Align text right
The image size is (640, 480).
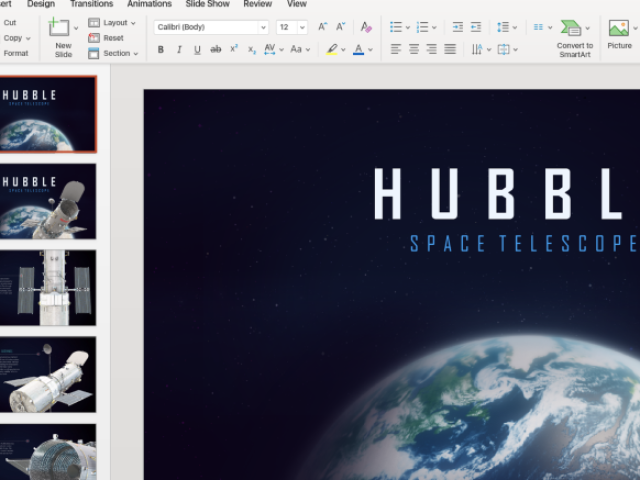(432, 49)
